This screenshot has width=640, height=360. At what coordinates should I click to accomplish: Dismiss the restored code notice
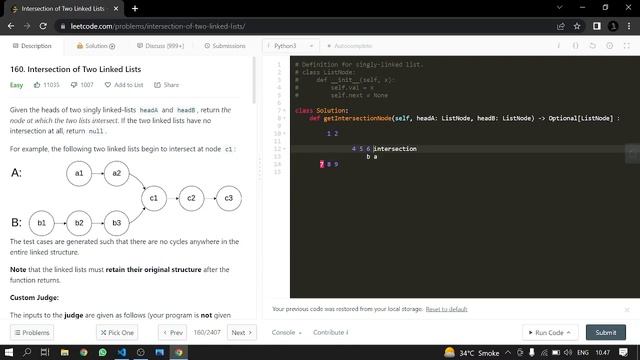(x=627, y=310)
